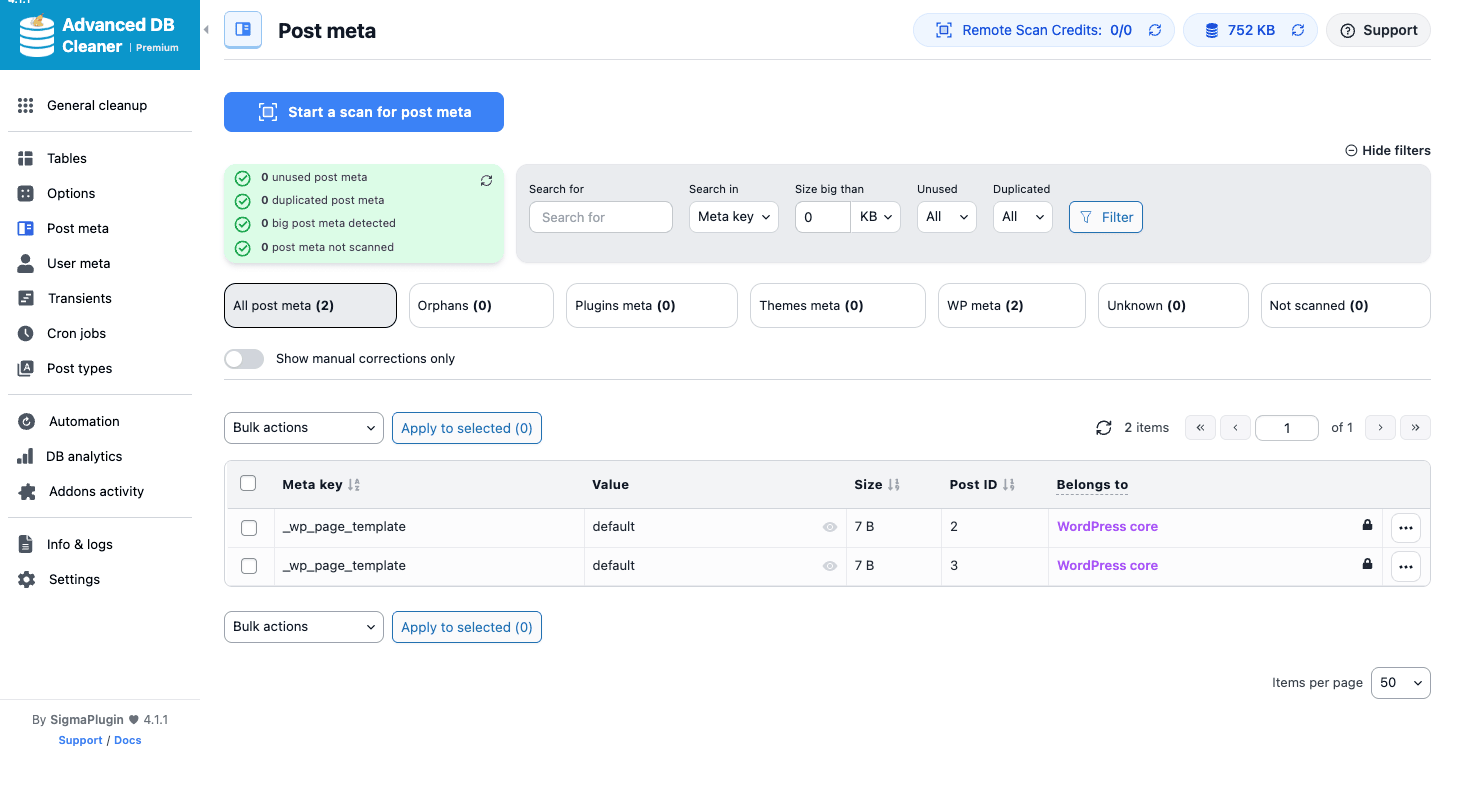Click the General cleanup grid icon
This screenshot has width=1465, height=800.
coord(26,105)
